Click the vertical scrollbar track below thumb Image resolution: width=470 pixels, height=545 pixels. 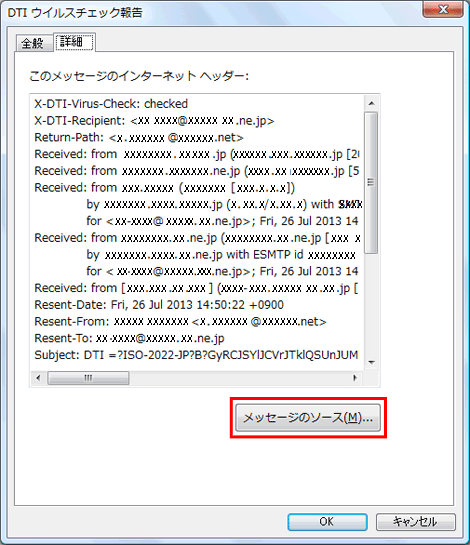[371, 304]
